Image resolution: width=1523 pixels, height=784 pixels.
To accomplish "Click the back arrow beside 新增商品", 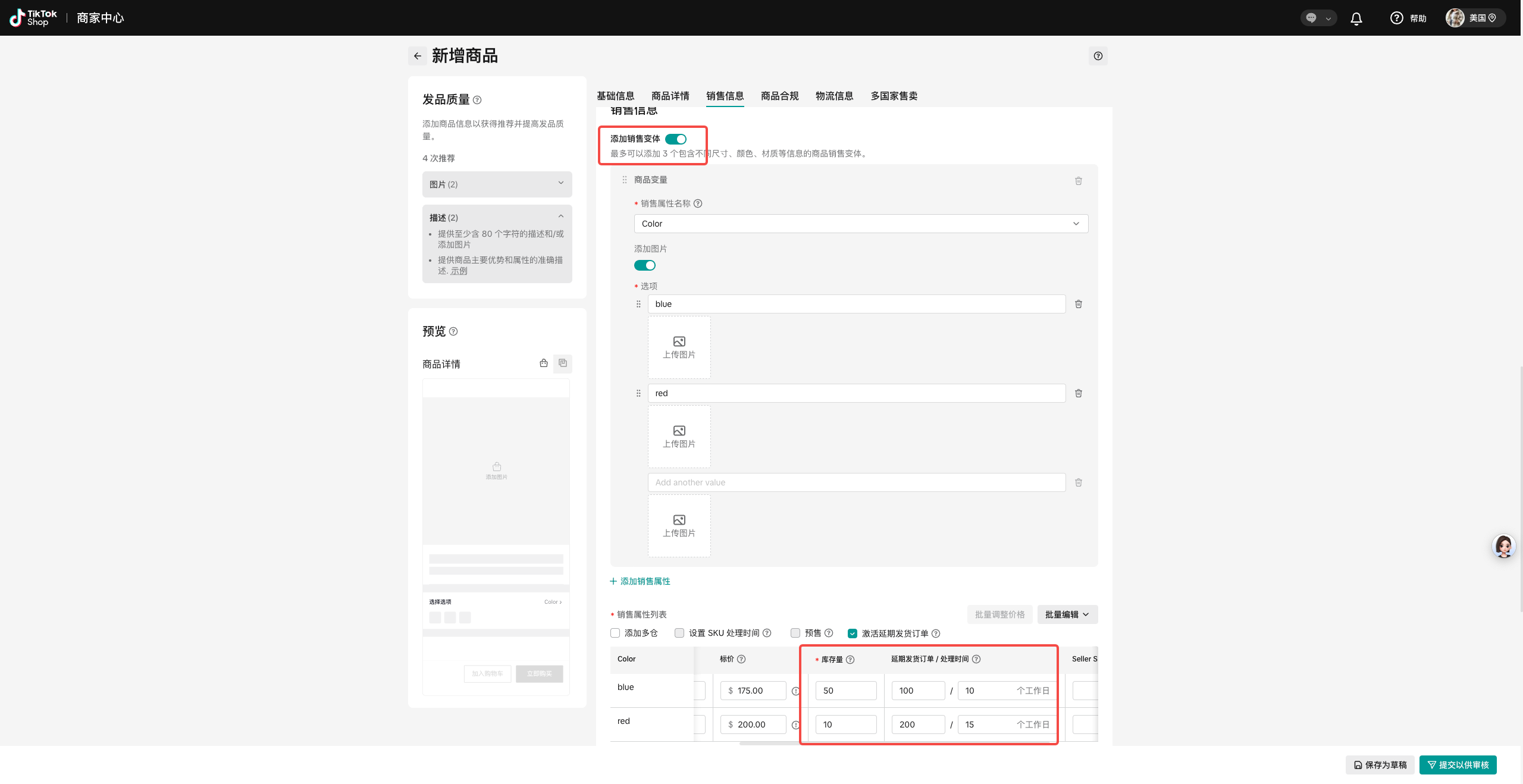I will pos(417,56).
